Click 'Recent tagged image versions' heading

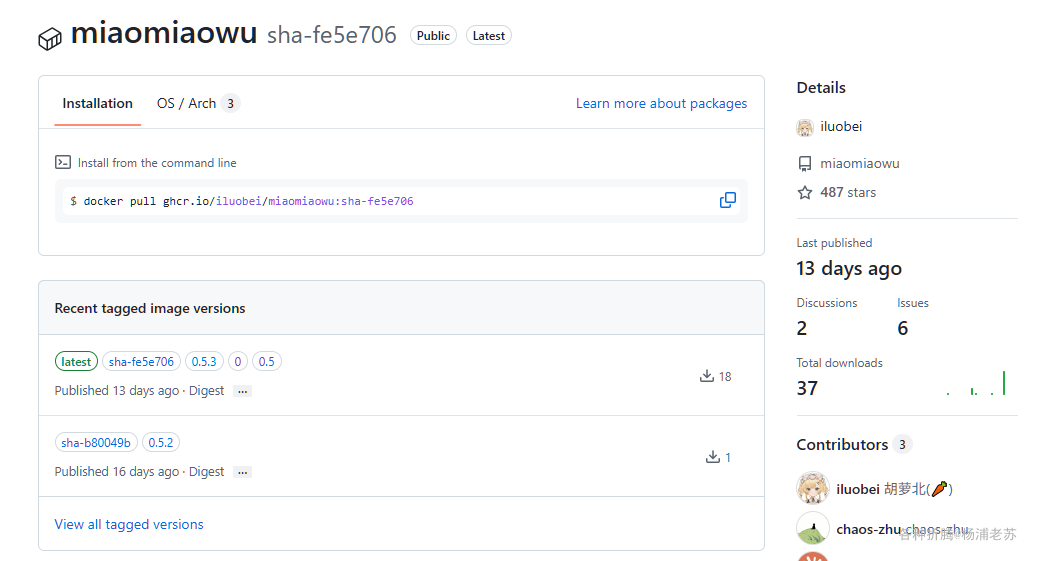click(150, 308)
